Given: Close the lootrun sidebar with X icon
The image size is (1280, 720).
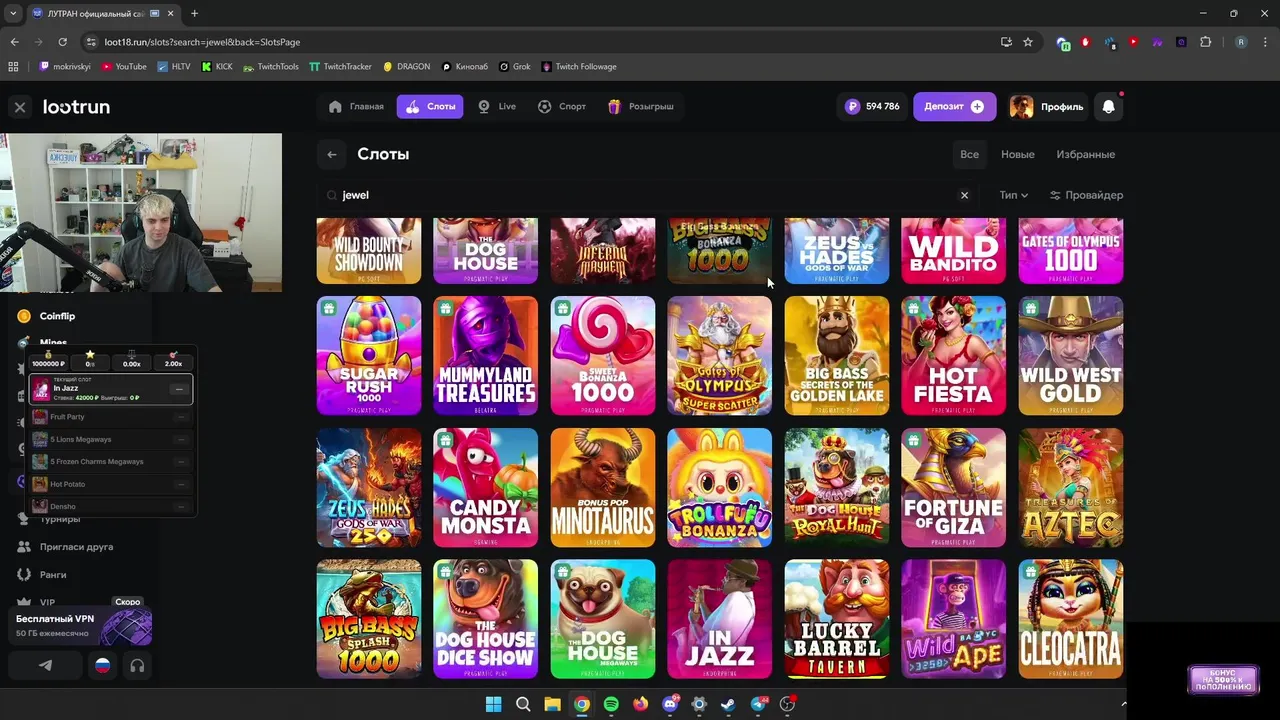Looking at the screenshot, I should (20, 107).
